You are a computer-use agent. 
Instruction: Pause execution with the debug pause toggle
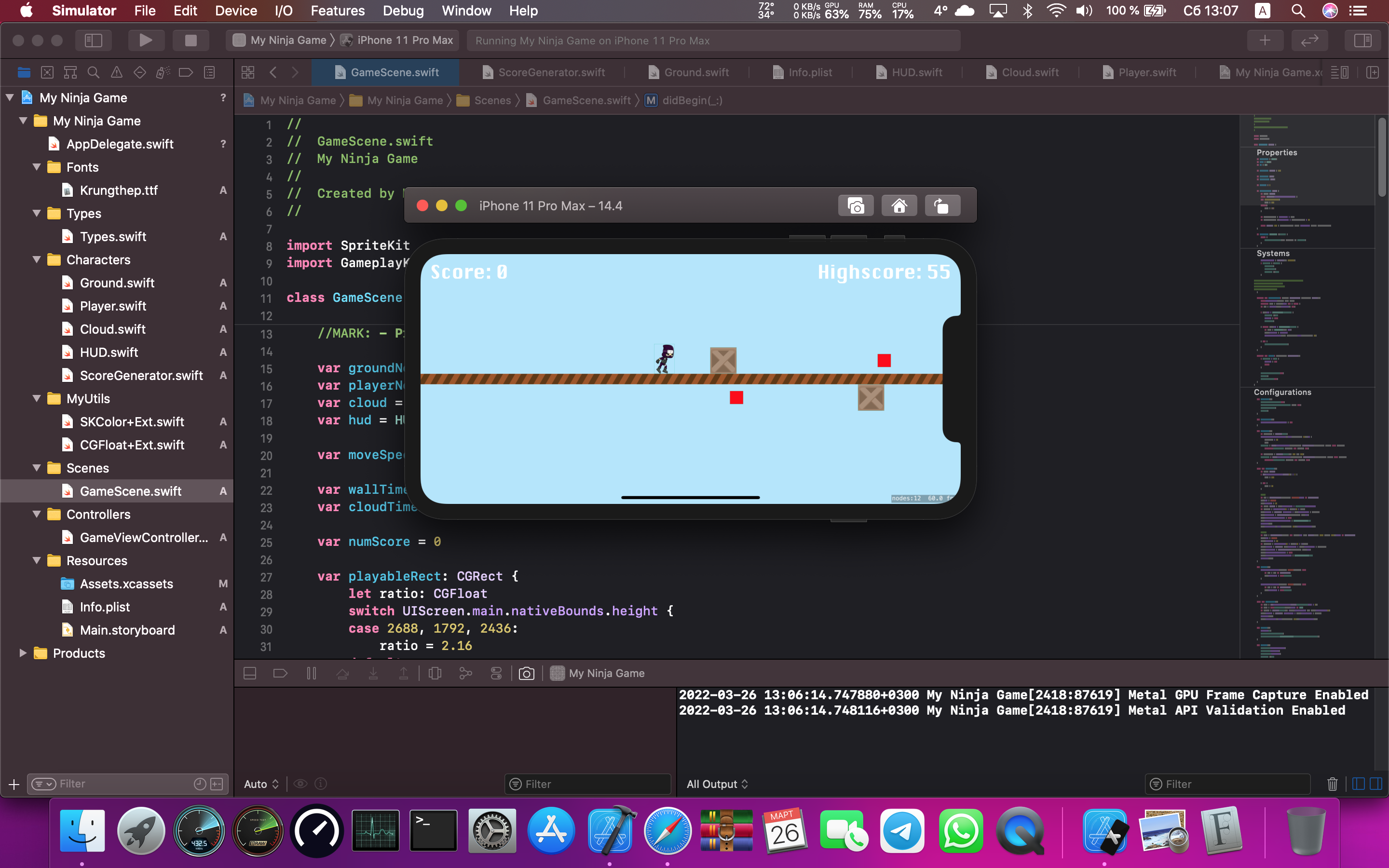pos(312,673)
